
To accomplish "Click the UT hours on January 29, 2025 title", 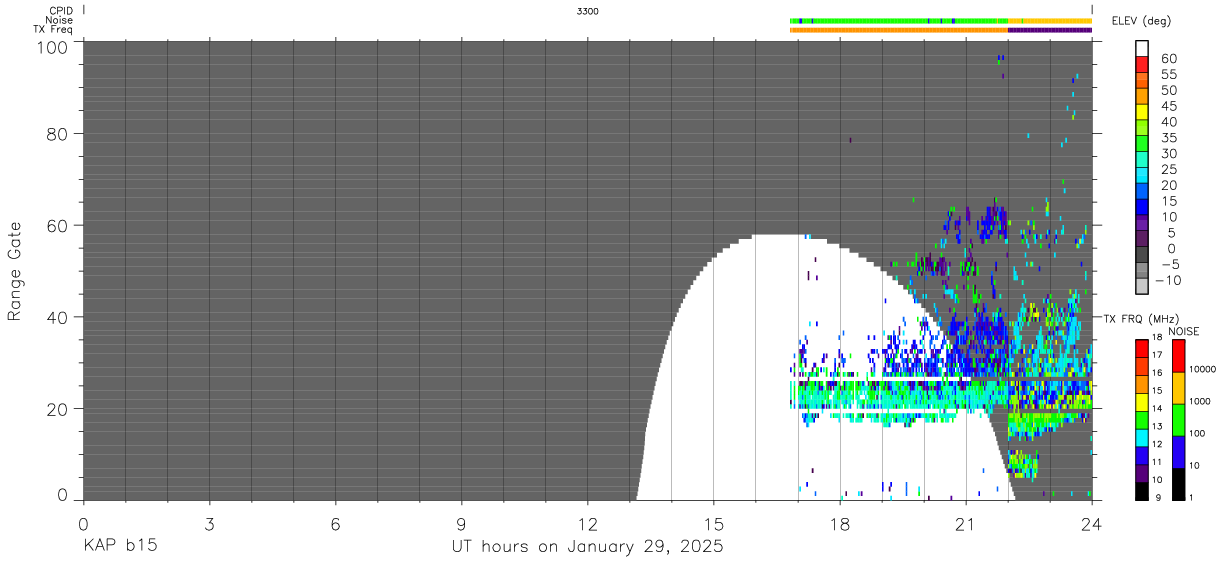I will click(x=588, y=547).
